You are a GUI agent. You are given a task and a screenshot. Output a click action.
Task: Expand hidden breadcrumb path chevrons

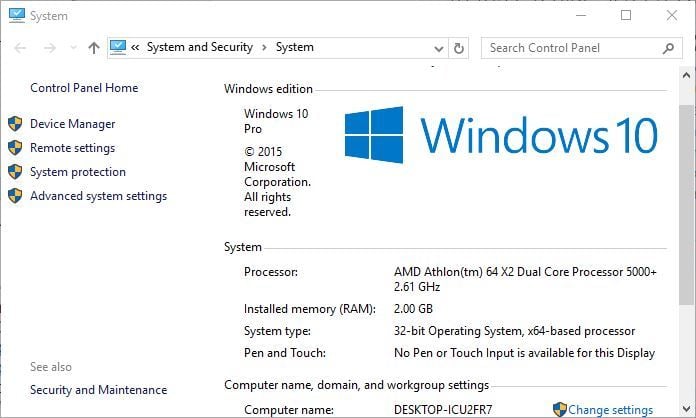135,47
